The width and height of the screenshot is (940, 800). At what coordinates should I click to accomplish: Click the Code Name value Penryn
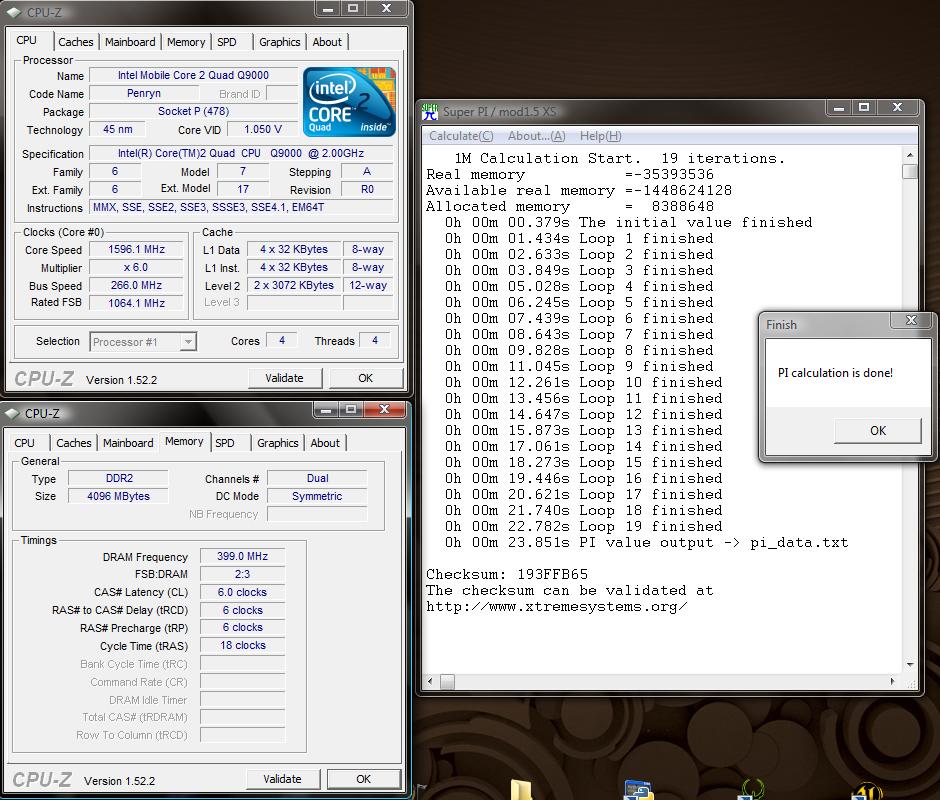pyautogui.click(x=144, y=93)
